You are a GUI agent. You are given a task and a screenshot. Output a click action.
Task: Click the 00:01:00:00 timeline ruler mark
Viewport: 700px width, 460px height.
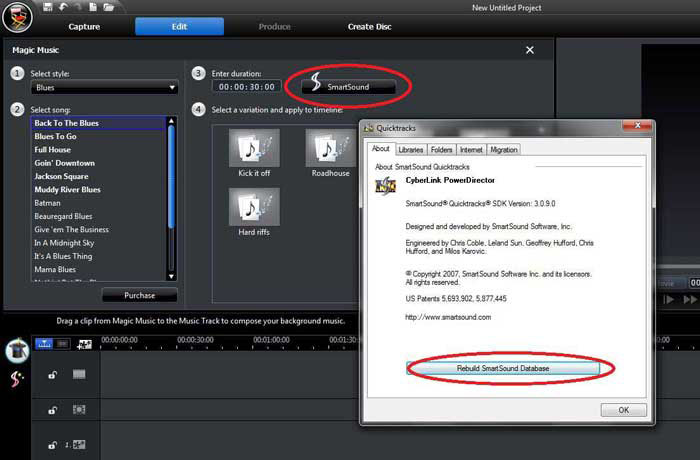pos(271,340)
